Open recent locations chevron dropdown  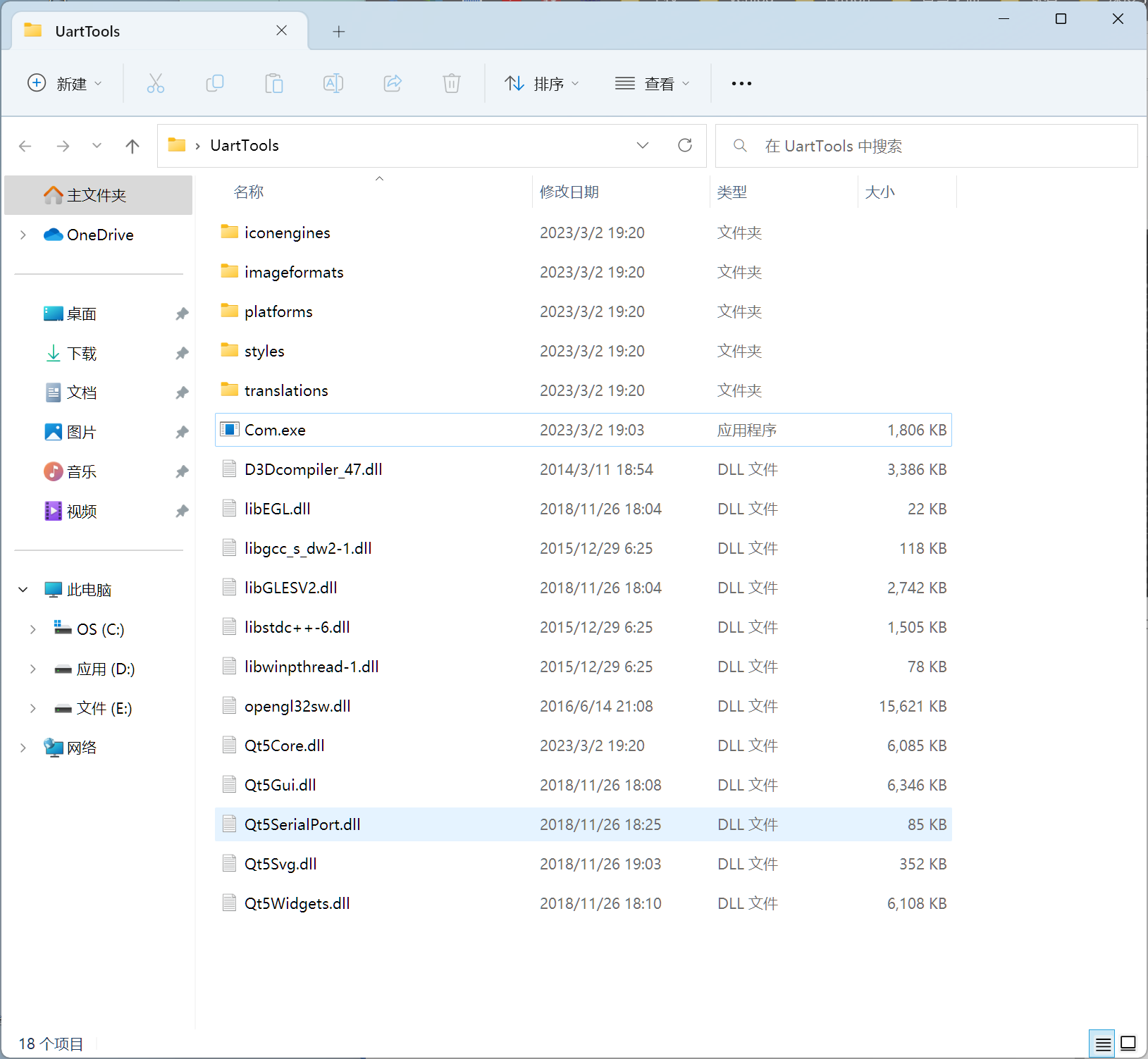[x=97, y=146]
